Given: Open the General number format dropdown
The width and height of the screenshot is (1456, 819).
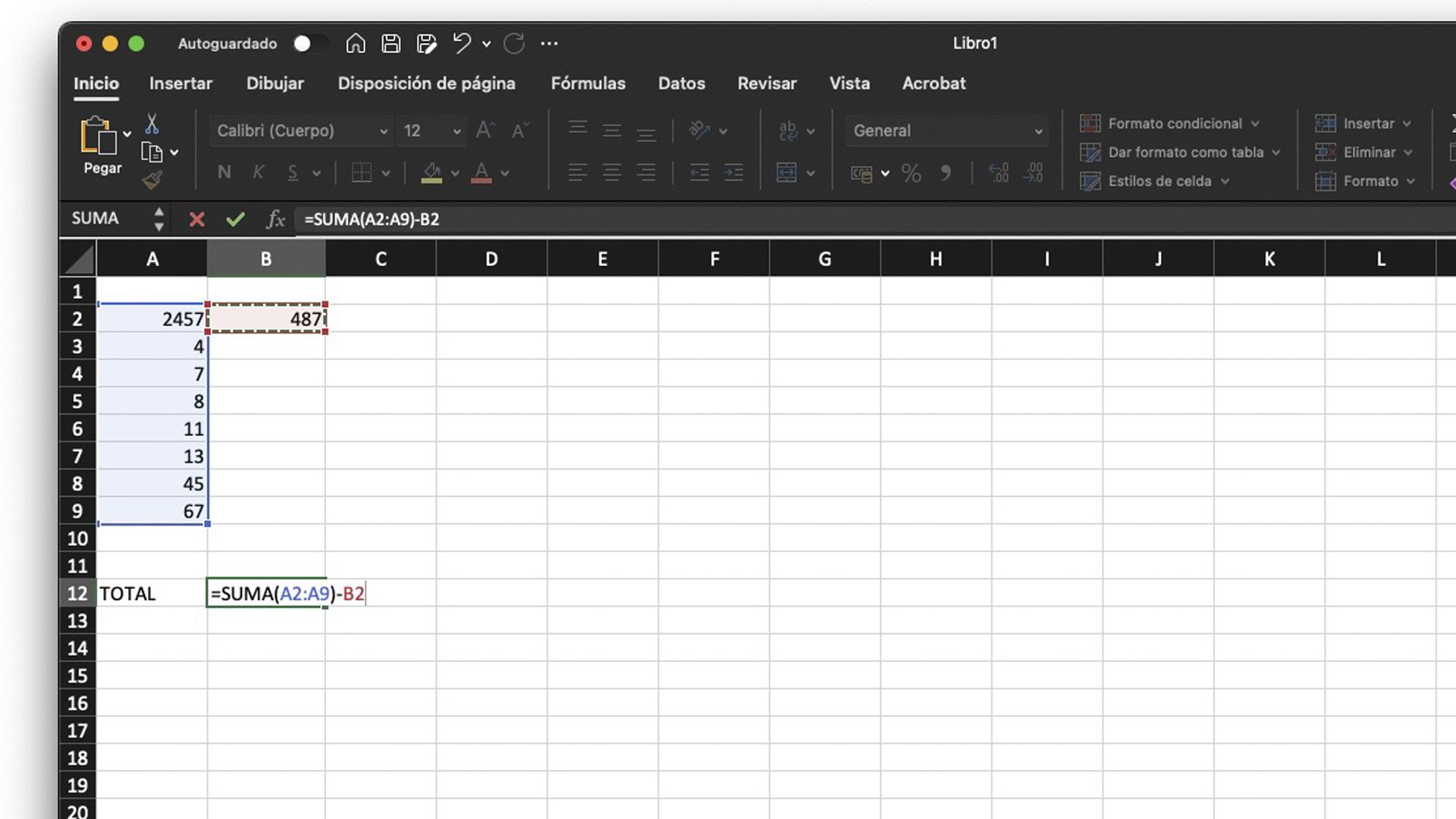Looking at the screenshot, I should pos(1039,130).
